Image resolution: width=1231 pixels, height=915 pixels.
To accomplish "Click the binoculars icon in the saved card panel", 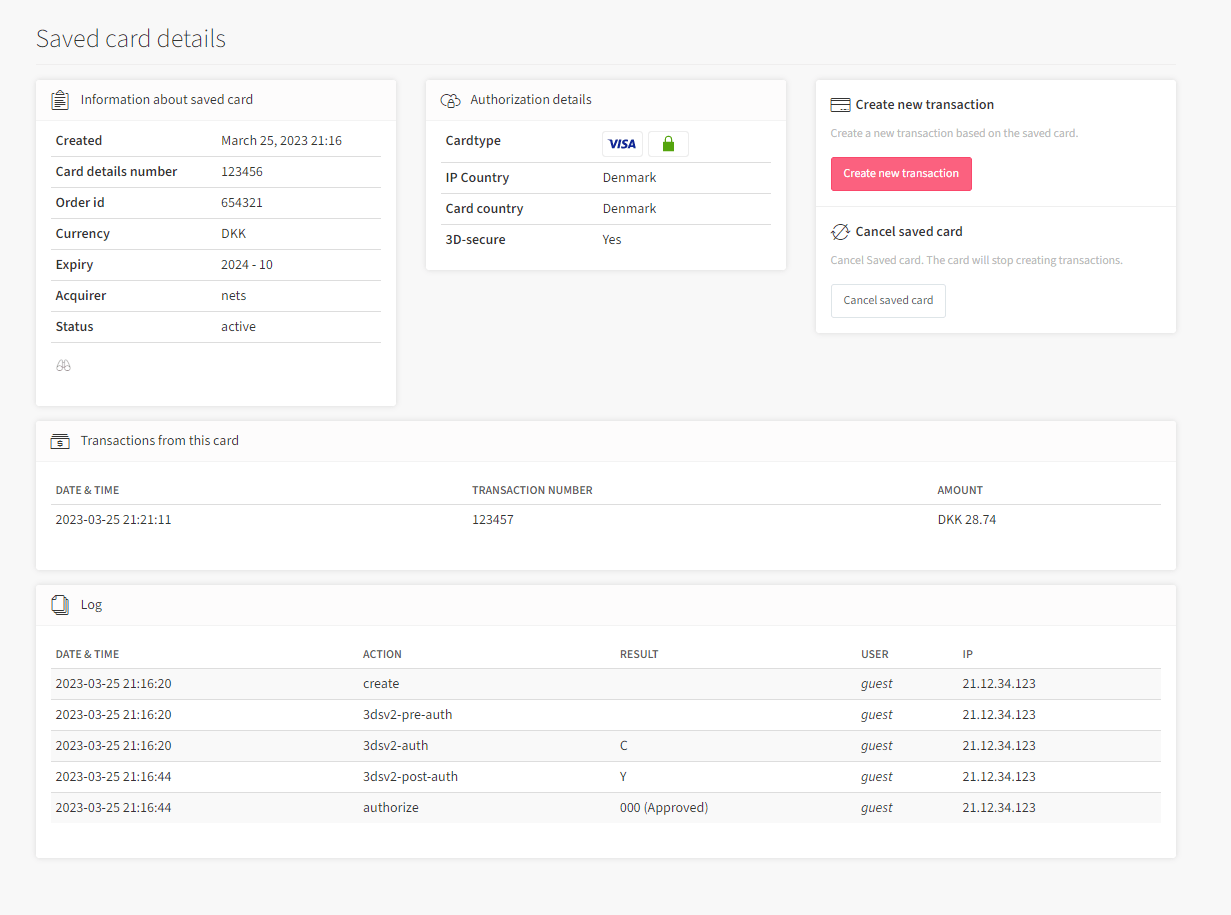I will click(x=63, y=365).
